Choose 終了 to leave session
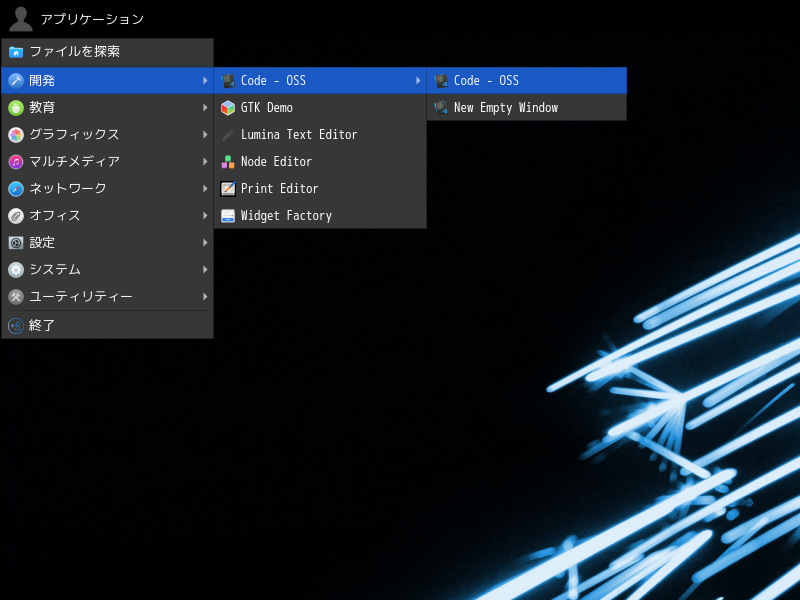Image resolution: width=800 pixels, height=600 pixels. pyautogui.click(x=42, y=326)
